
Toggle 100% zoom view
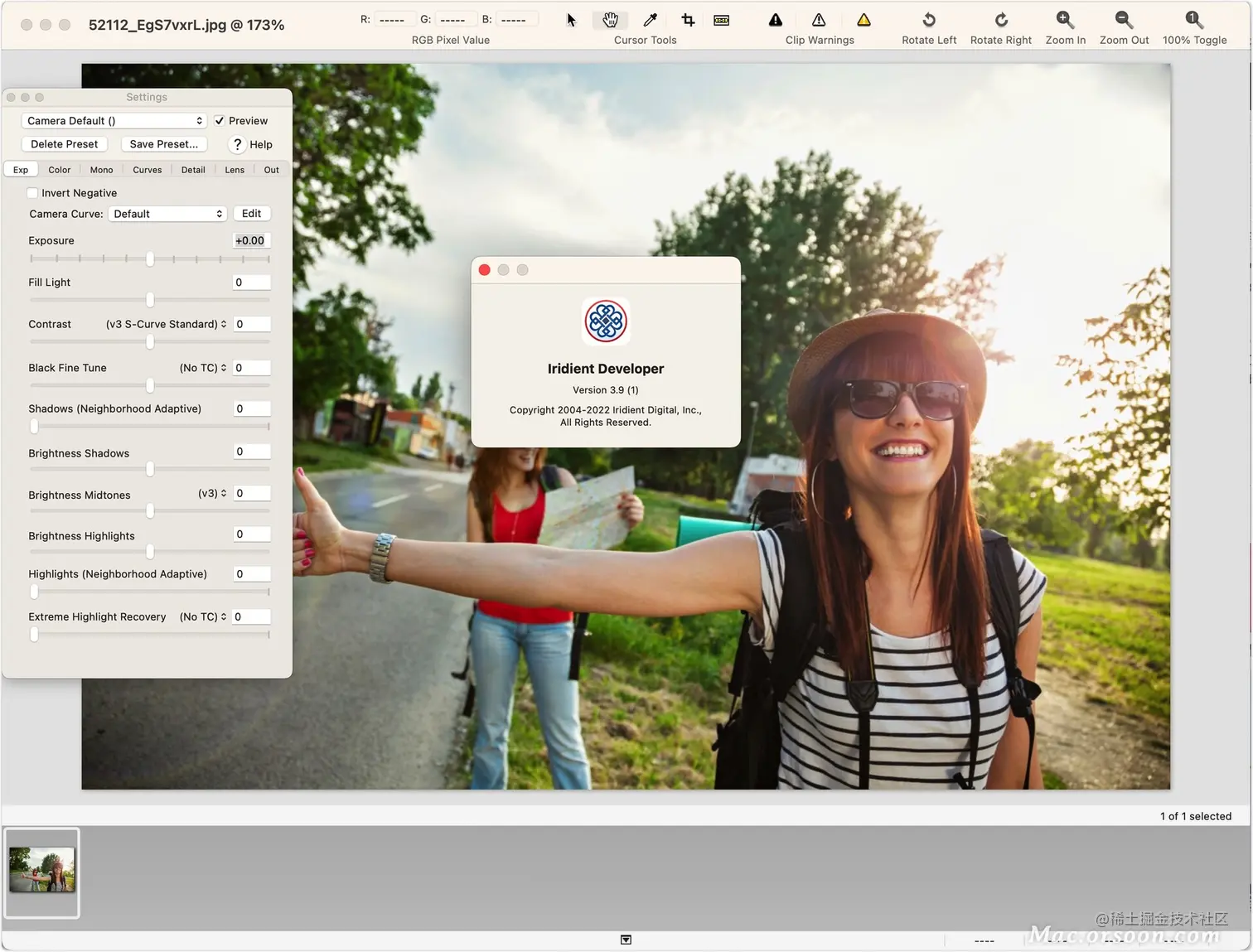click(1194, 20)
